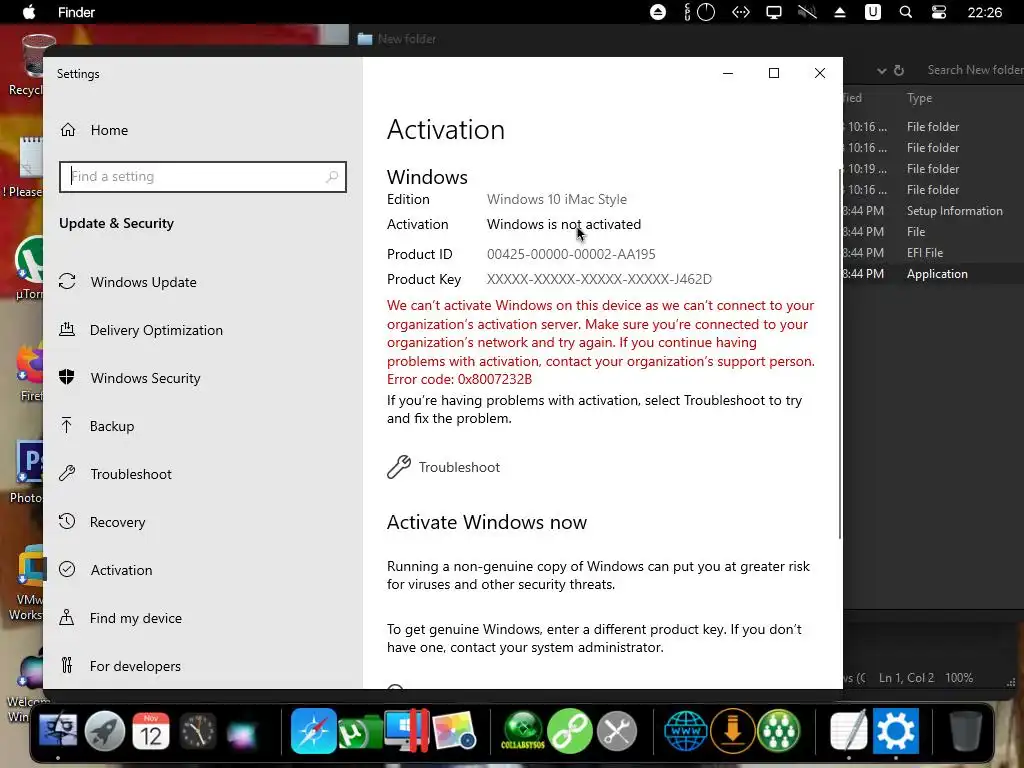Open green people group dock icon

click(x=778, y=730)
